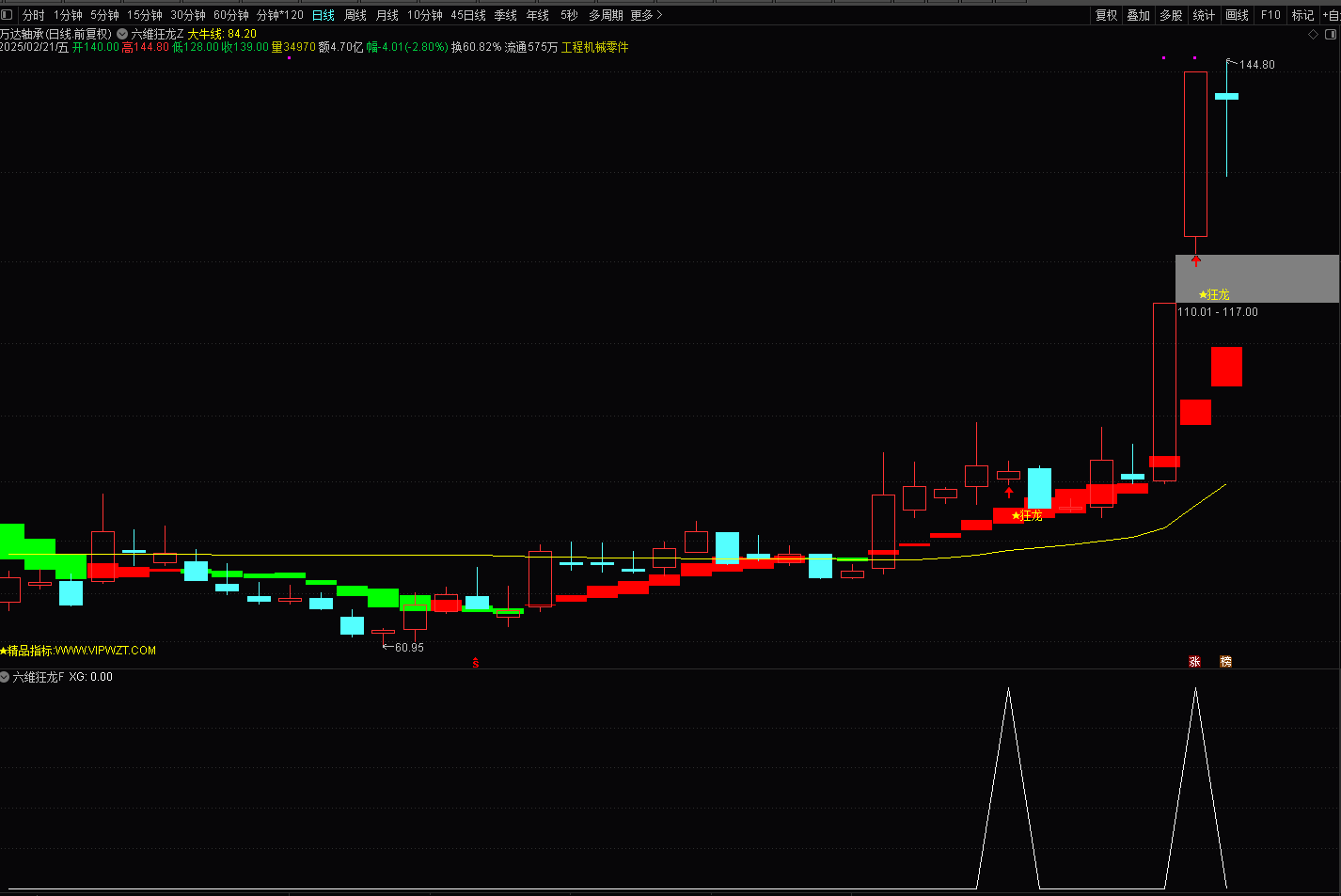
Task: Switch to 季线 quarterly chart
Action: pyautogui.click(x=506, y=15)
